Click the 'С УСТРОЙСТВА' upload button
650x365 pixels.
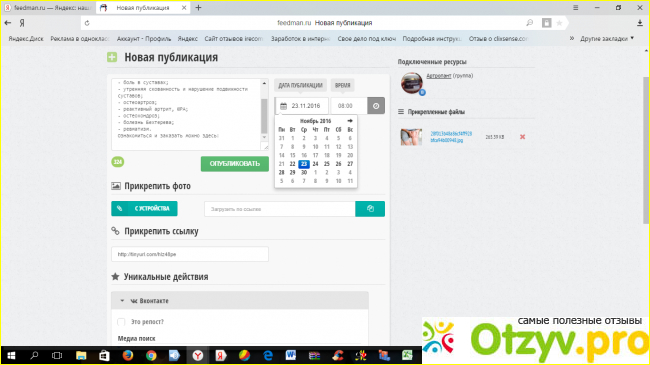coord(144,209)
